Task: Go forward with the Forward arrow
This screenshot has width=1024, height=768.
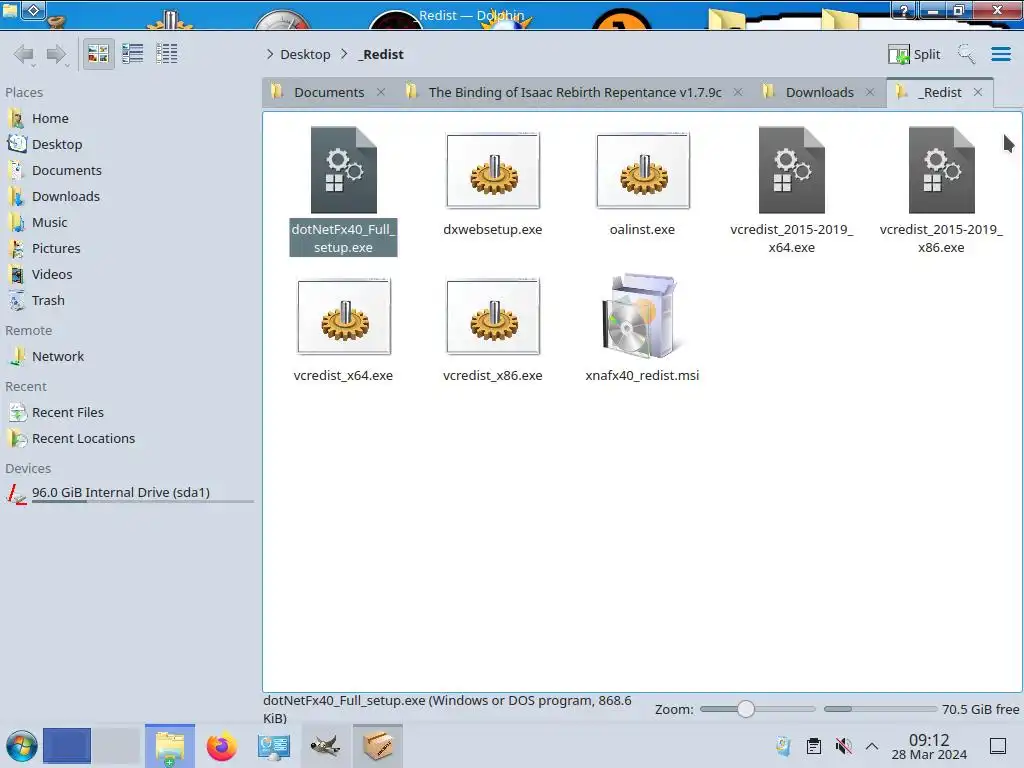Action: 57,54
